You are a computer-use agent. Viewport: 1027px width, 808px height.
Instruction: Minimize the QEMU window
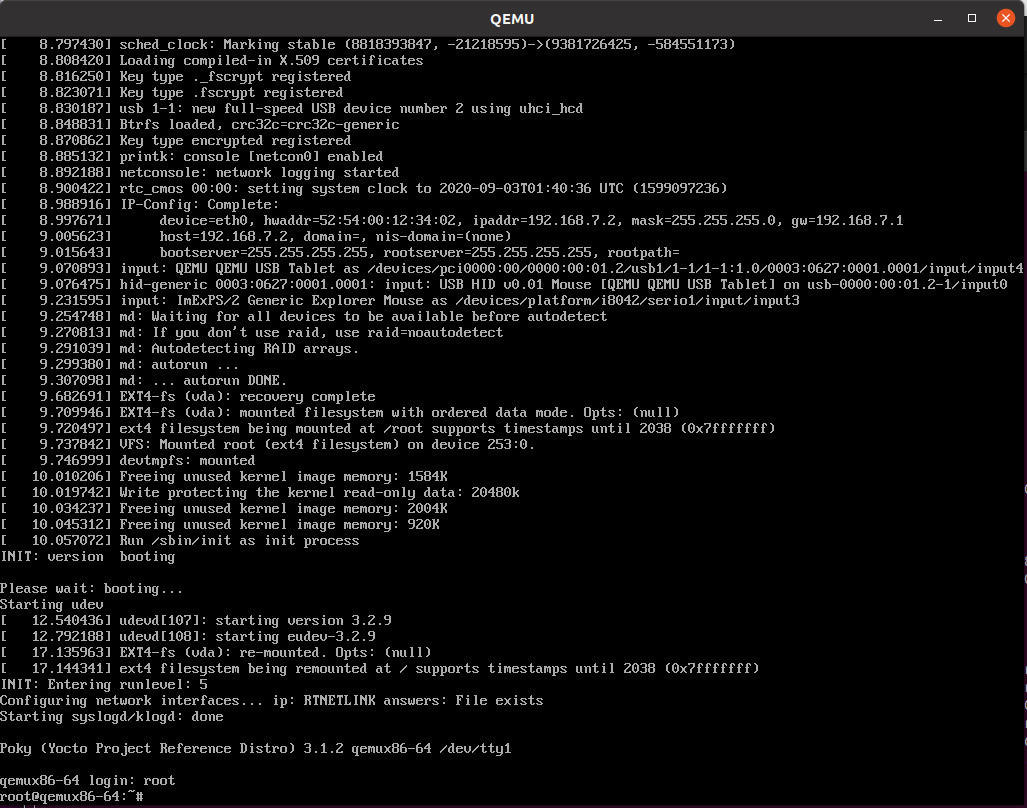[x=938, y=18]
